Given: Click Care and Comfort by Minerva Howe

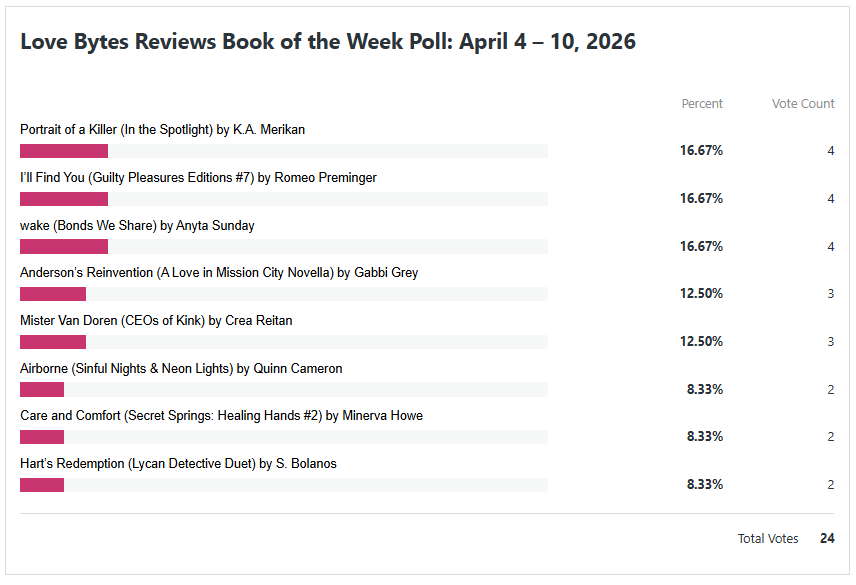Looking at the screenshot, I should coord(221,416).
